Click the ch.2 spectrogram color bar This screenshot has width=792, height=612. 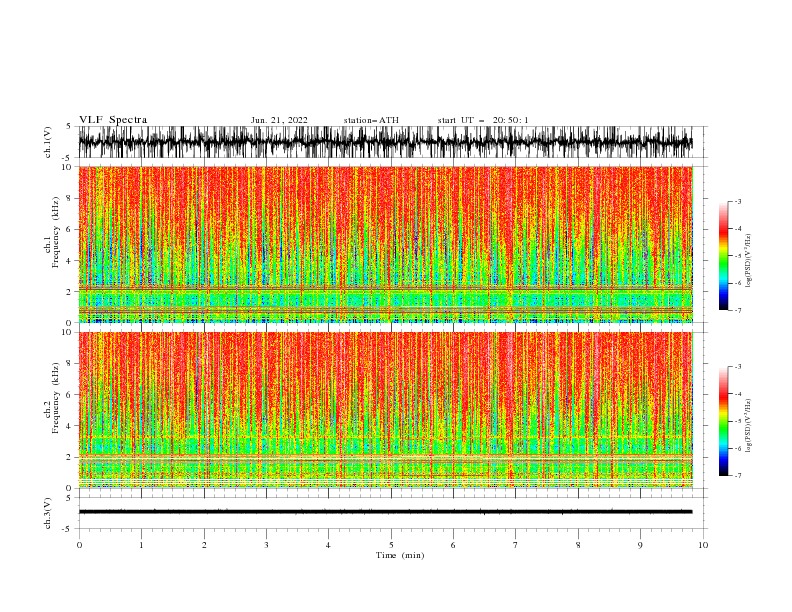(723, 421)
